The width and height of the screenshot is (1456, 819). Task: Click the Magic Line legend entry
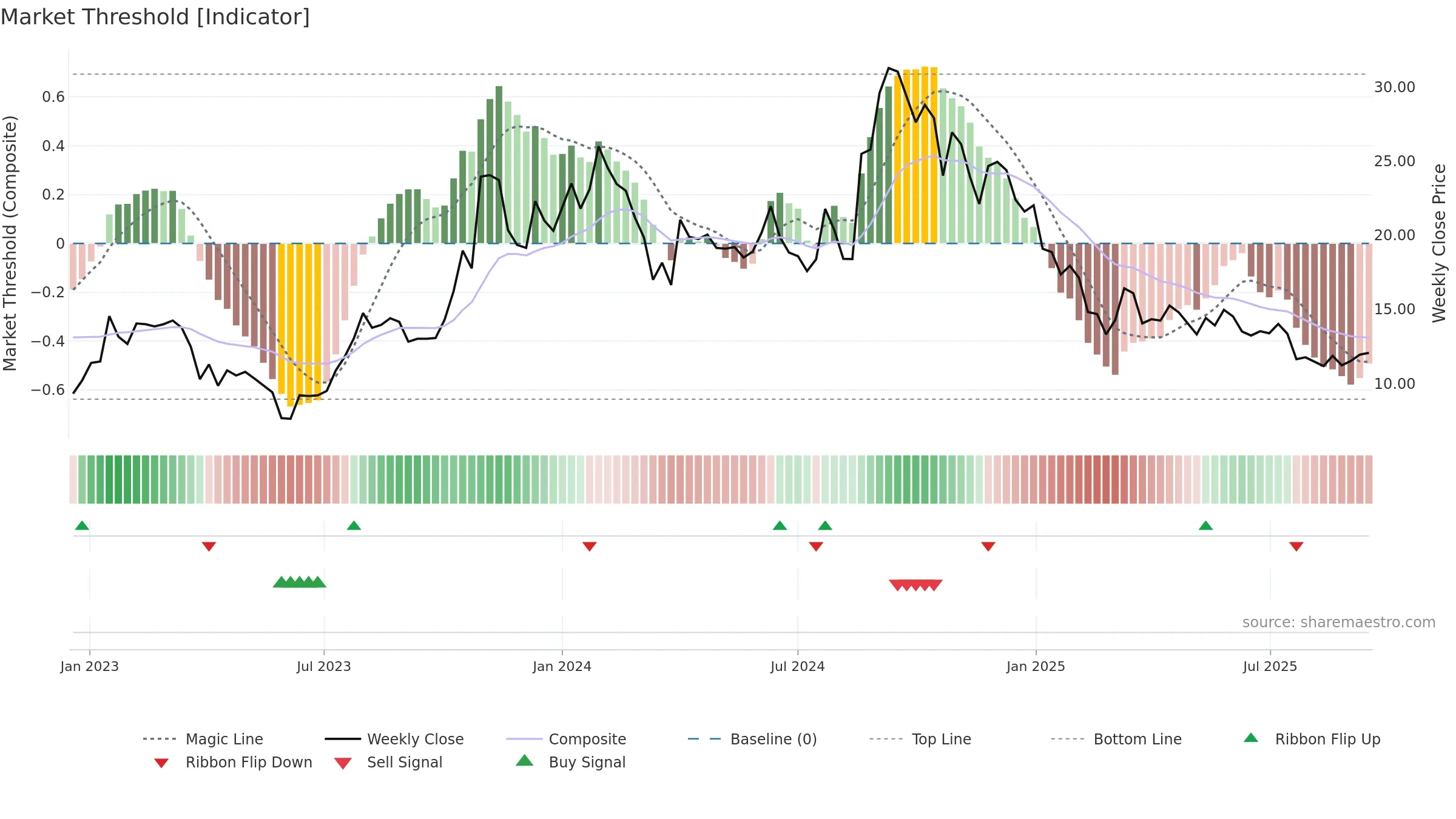pyautogui.click(x=203, y=739)
